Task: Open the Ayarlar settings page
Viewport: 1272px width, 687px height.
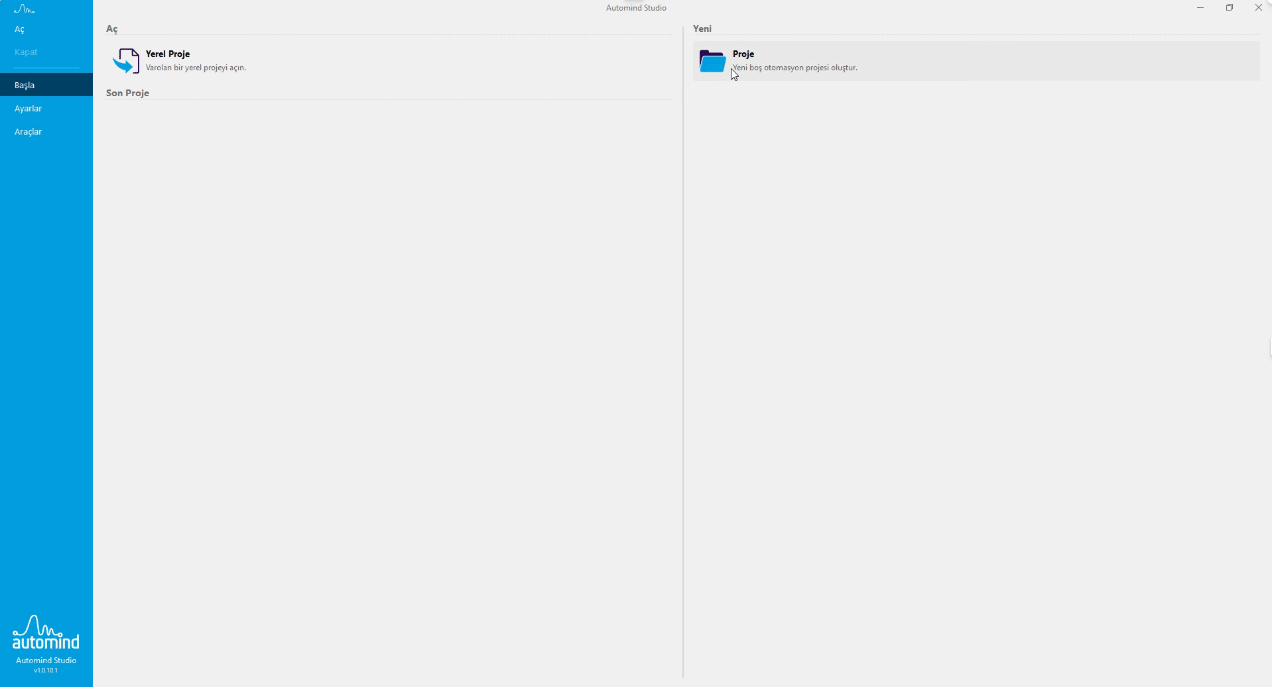Action: click(28, 108)
